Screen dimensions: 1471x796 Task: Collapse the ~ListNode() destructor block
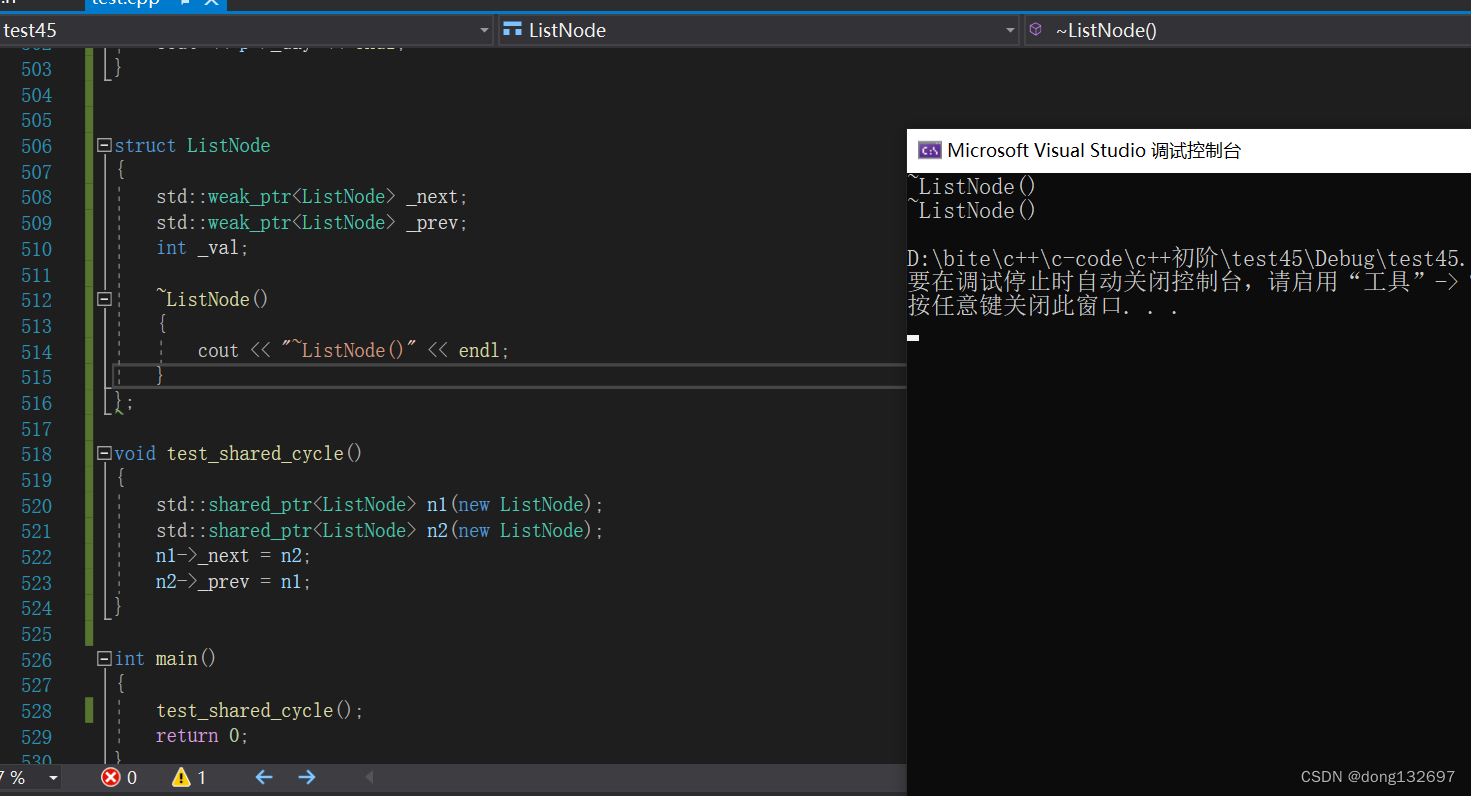104,299
